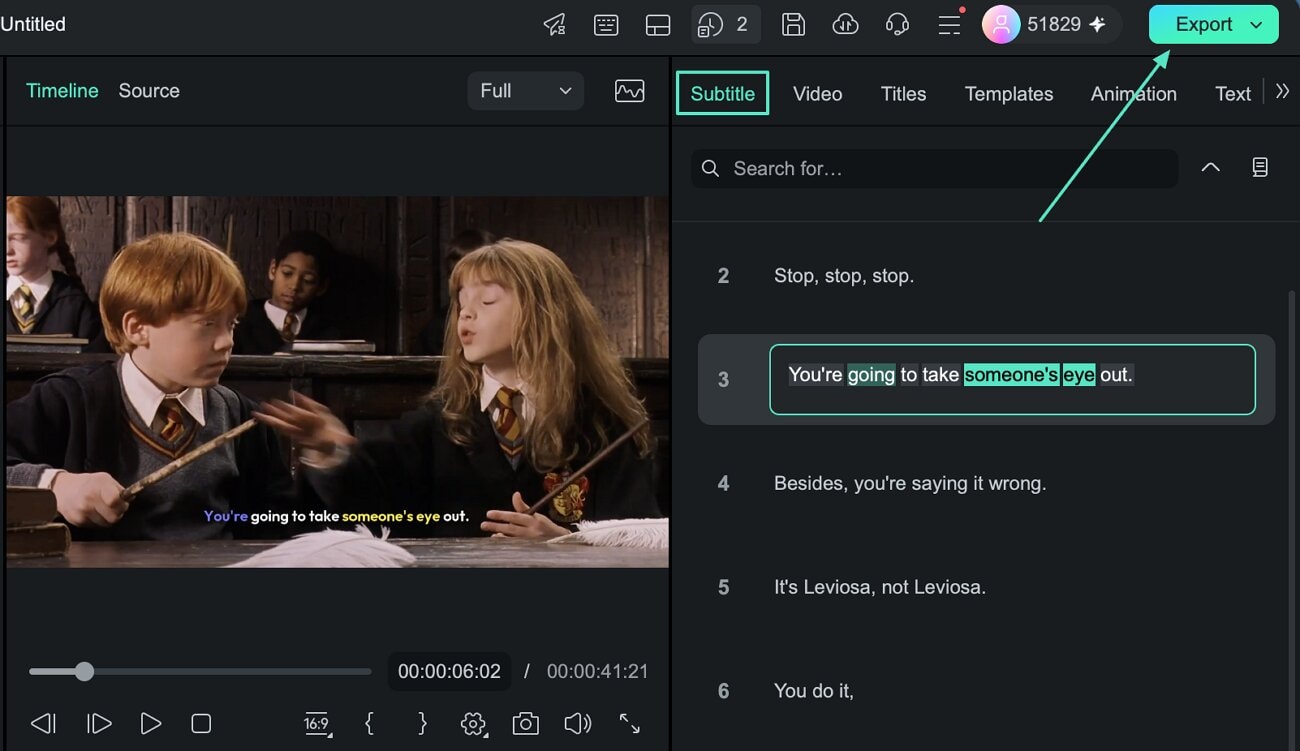
Task: Click the cloud upload icon
Action: pyautogui.click(x=845, y=25)
